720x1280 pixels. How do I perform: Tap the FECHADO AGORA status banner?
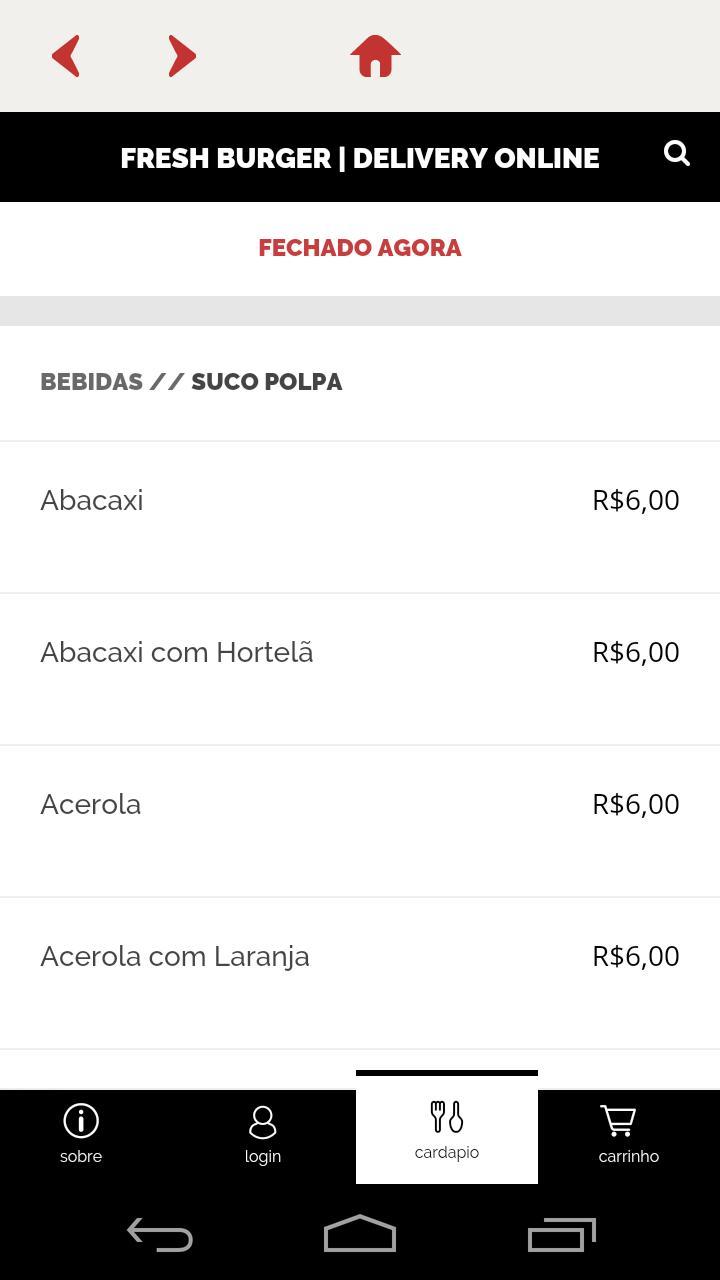(360, 248)
